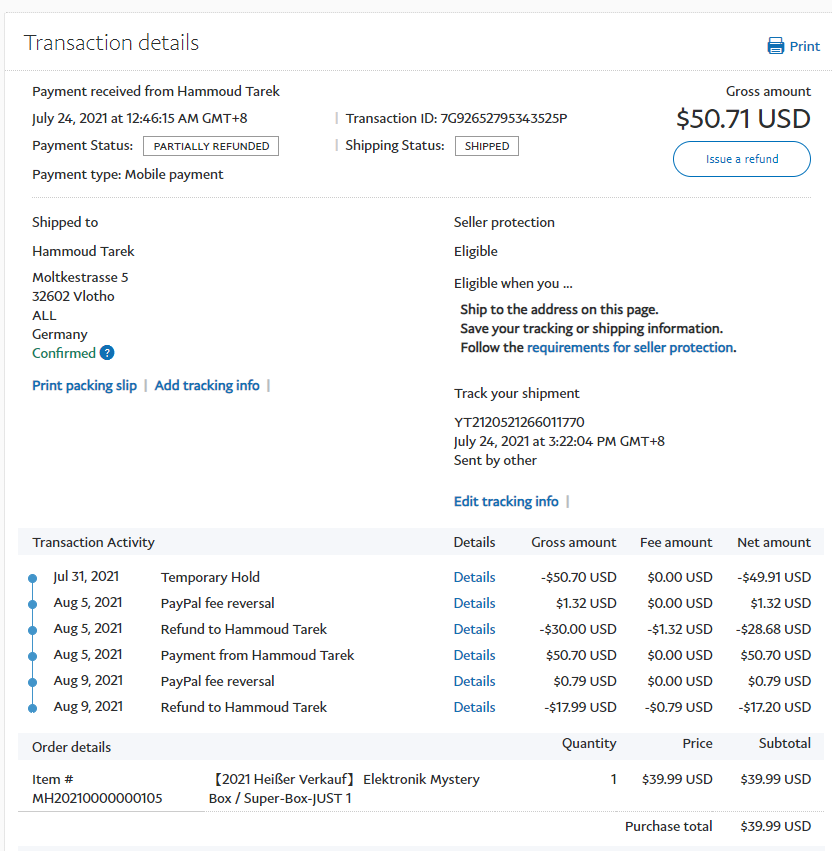Click the SHIPPED status badge
Screen dimensions: 832x851
point(487,146)
